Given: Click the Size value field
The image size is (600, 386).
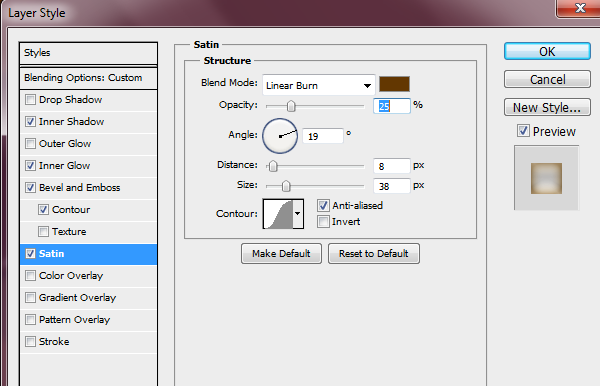Looking at the screenshot, I should coord(391,186).
